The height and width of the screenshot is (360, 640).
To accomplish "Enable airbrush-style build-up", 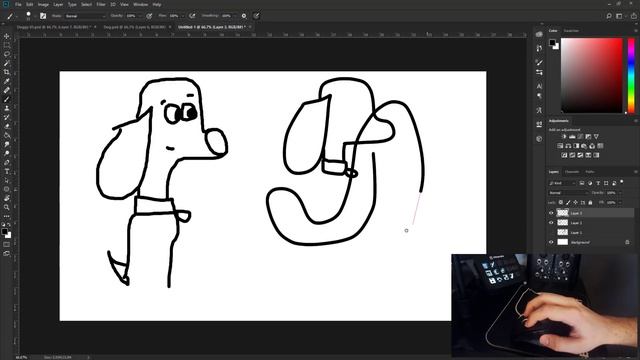I will pos(192,16).
